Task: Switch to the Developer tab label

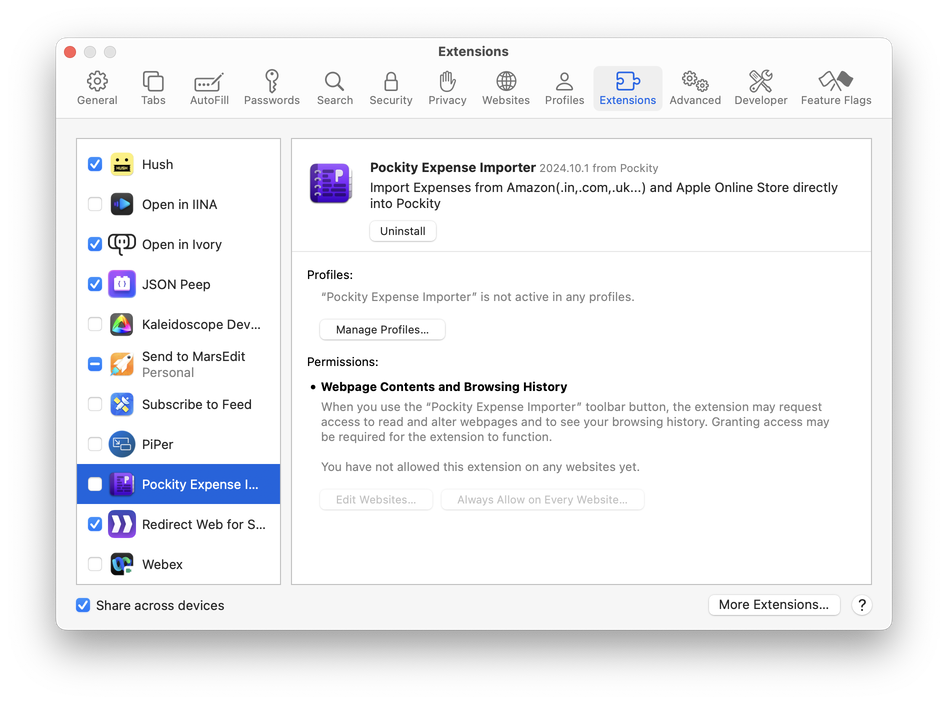Action: pyautogui.click(x=761, y=100)
